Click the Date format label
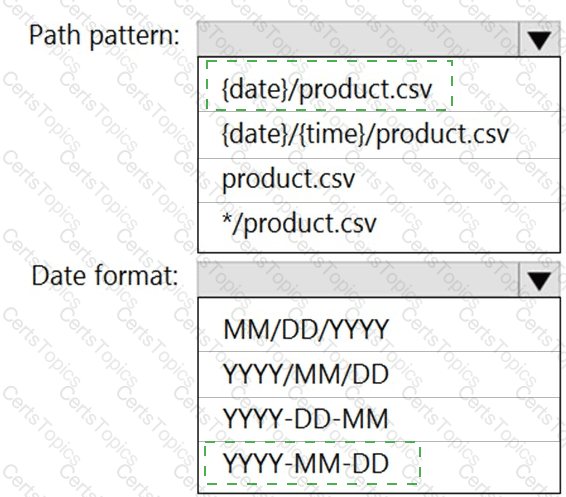Viewport: 566px width, 497px height. pos(105,275)
